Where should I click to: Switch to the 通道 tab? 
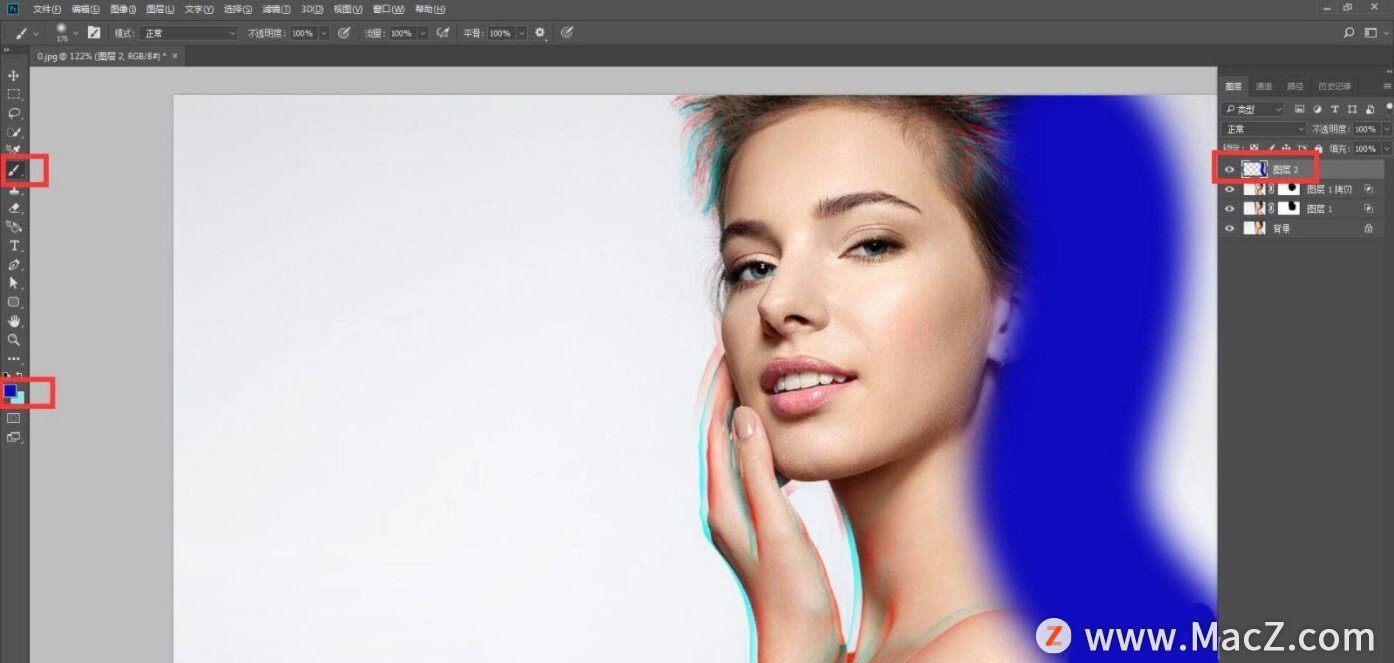coord(1264,86)
